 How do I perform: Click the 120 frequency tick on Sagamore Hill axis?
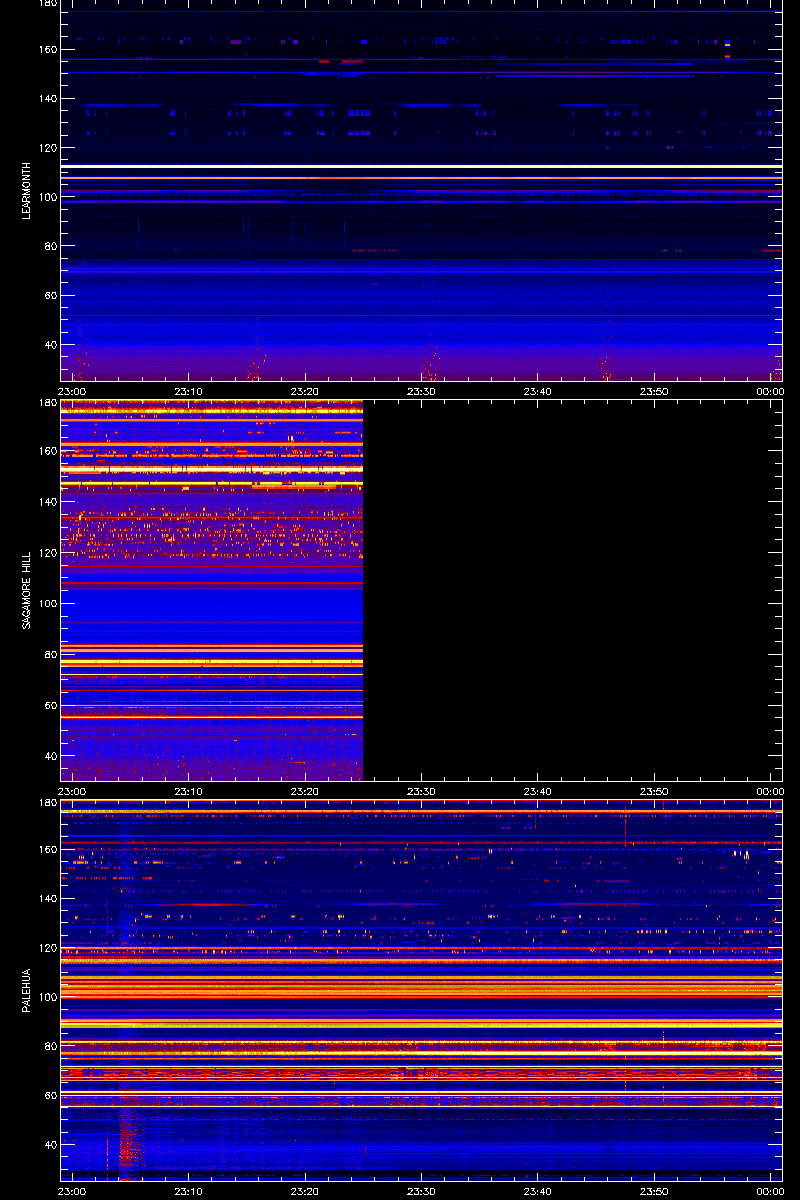tap(48, 552)
